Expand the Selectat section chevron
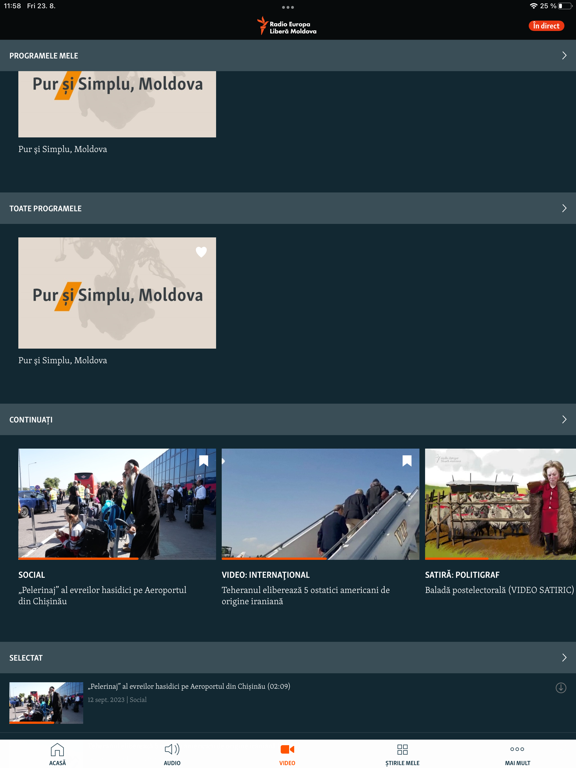576x768 pixels. [564, 657]
